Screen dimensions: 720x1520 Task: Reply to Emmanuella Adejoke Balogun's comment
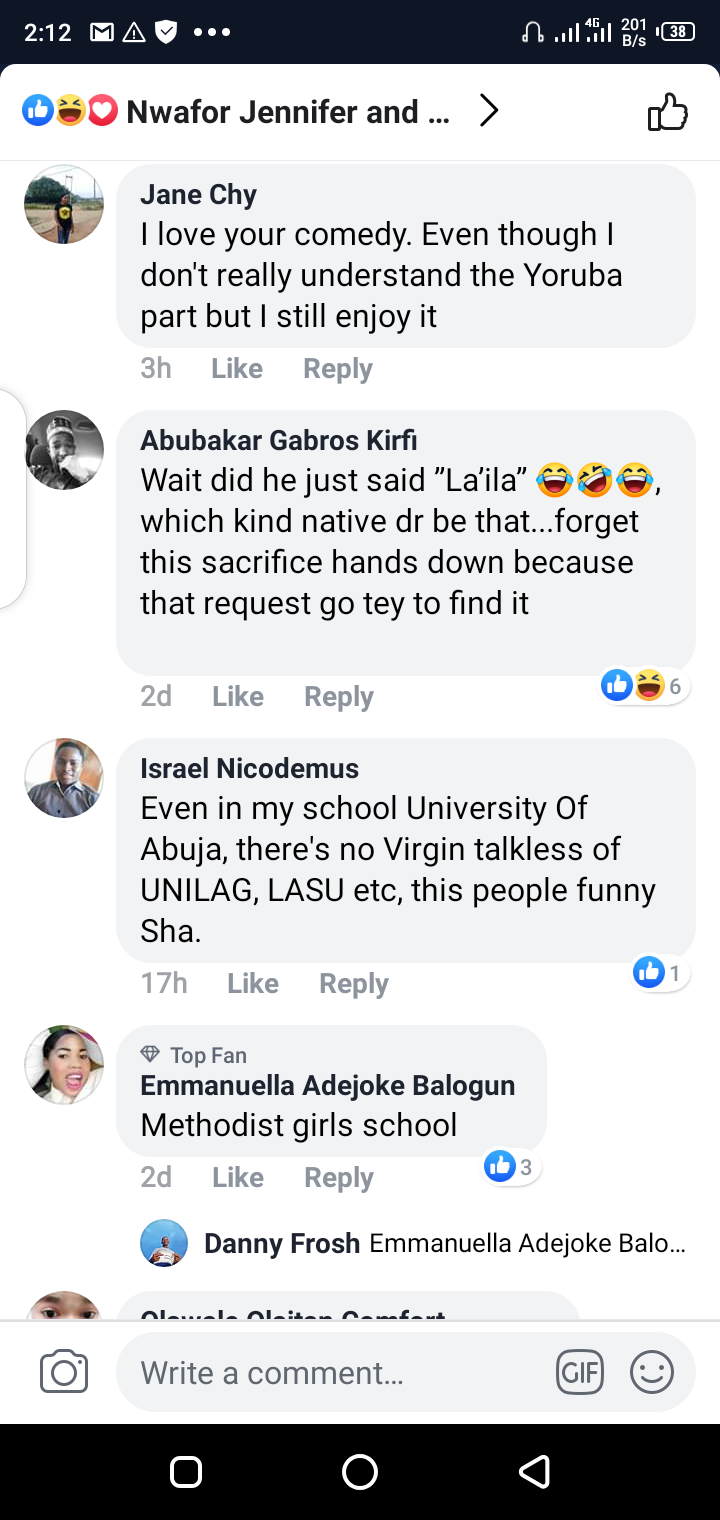(x=339, y=1178)
